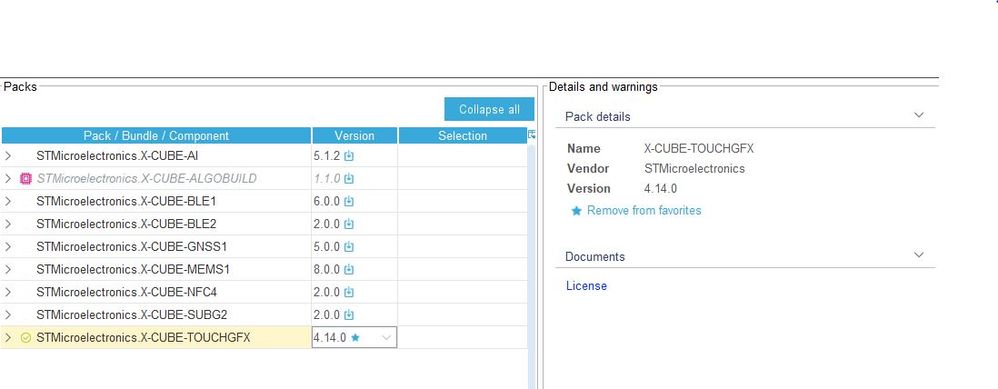Click the pink chip icon beside X-CUBE-ALGOBUILD
Screen dimensions: 998x389
click(25, 178)
